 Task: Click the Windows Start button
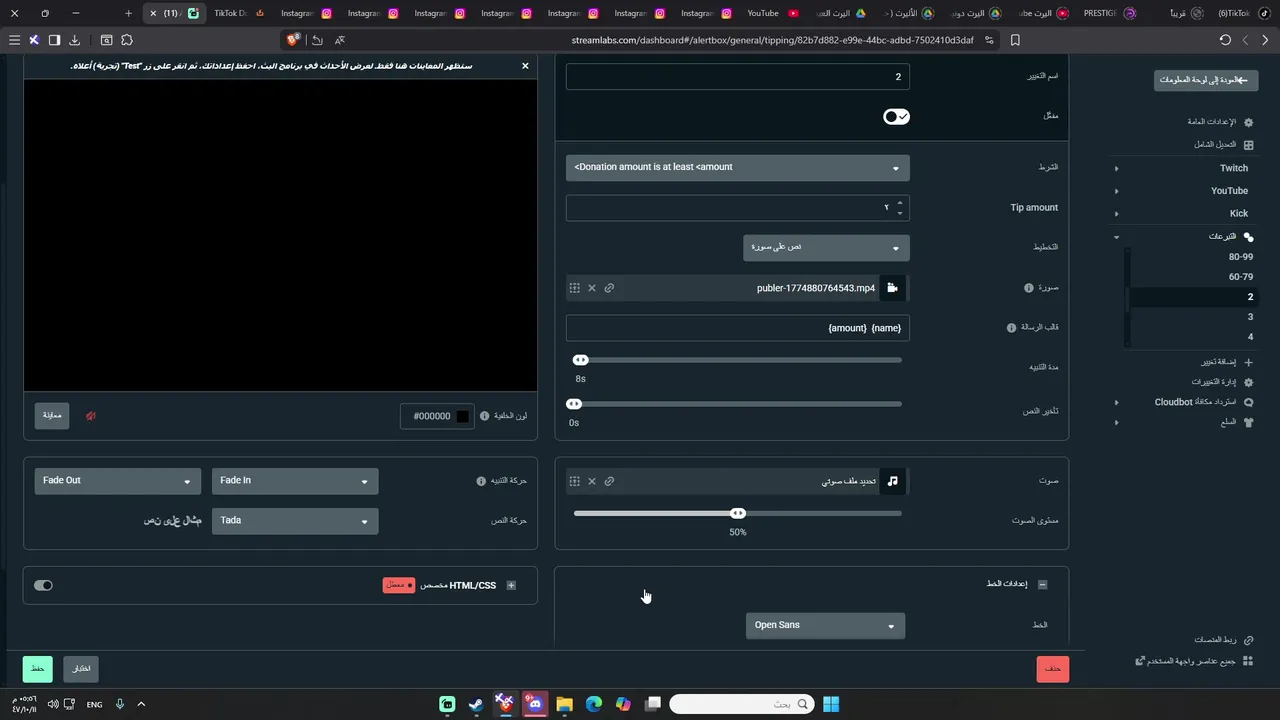click(x=831, y=704)
